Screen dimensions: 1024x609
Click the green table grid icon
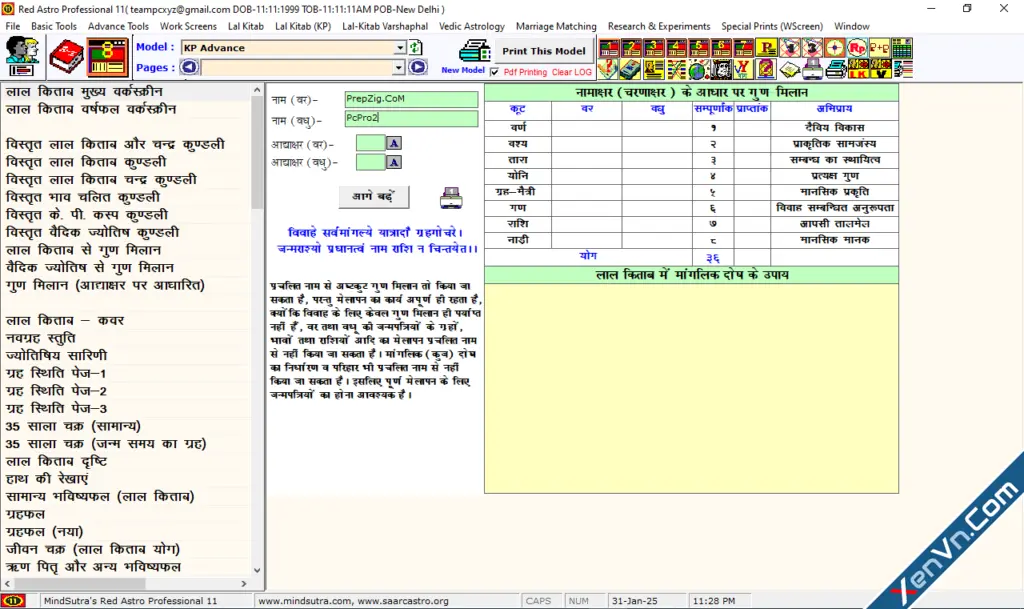[902, 48]
